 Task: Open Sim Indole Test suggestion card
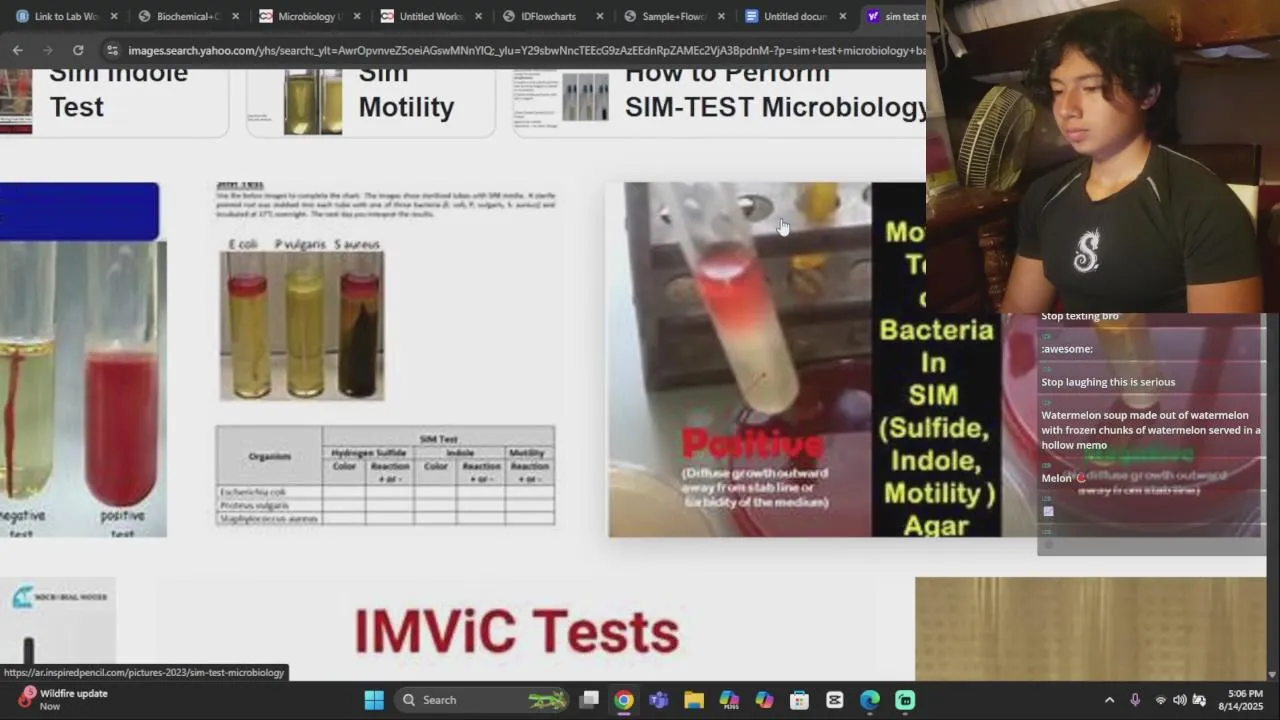pos(114,101)
